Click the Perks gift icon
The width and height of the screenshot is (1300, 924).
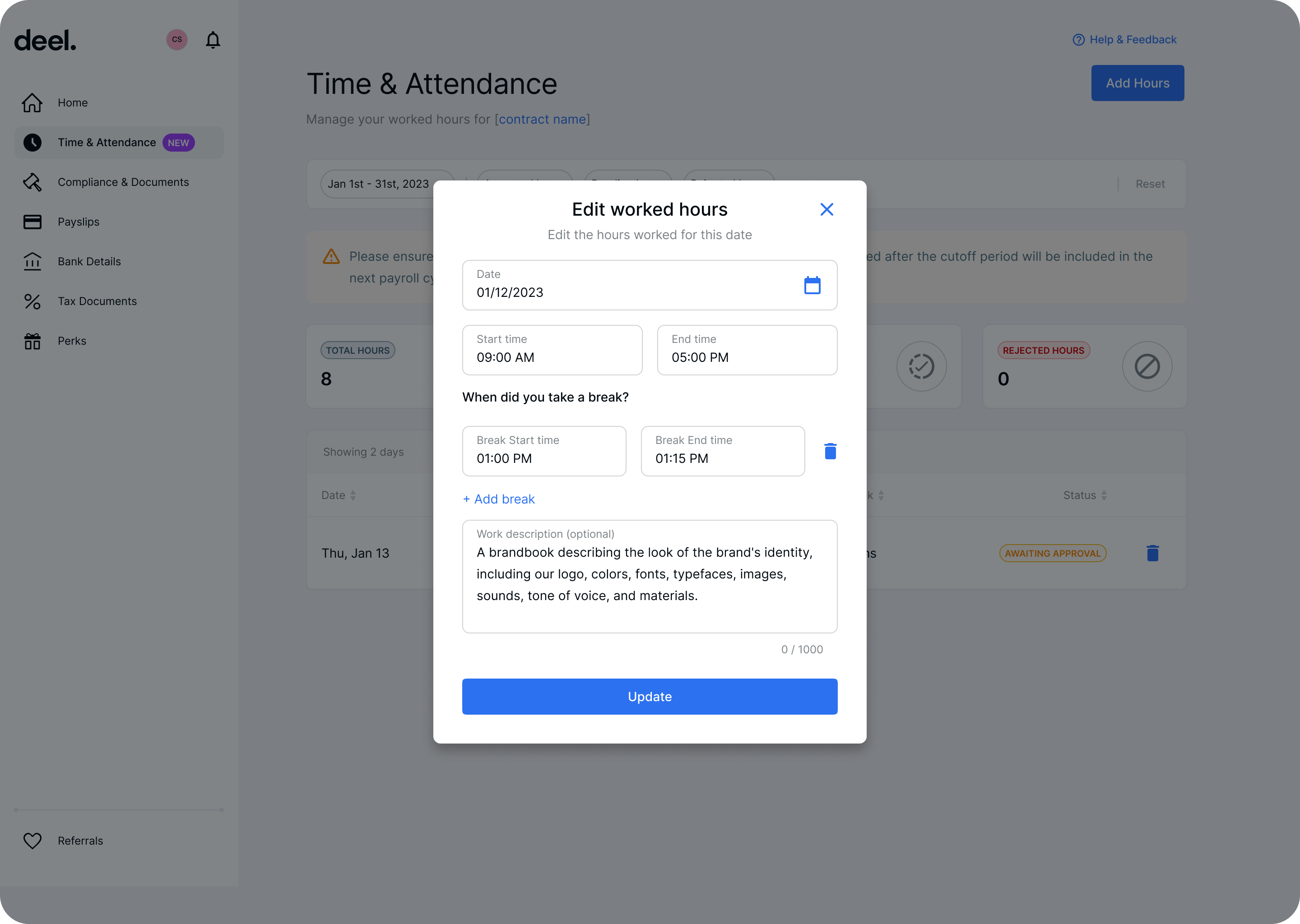(x=32, y=341)
